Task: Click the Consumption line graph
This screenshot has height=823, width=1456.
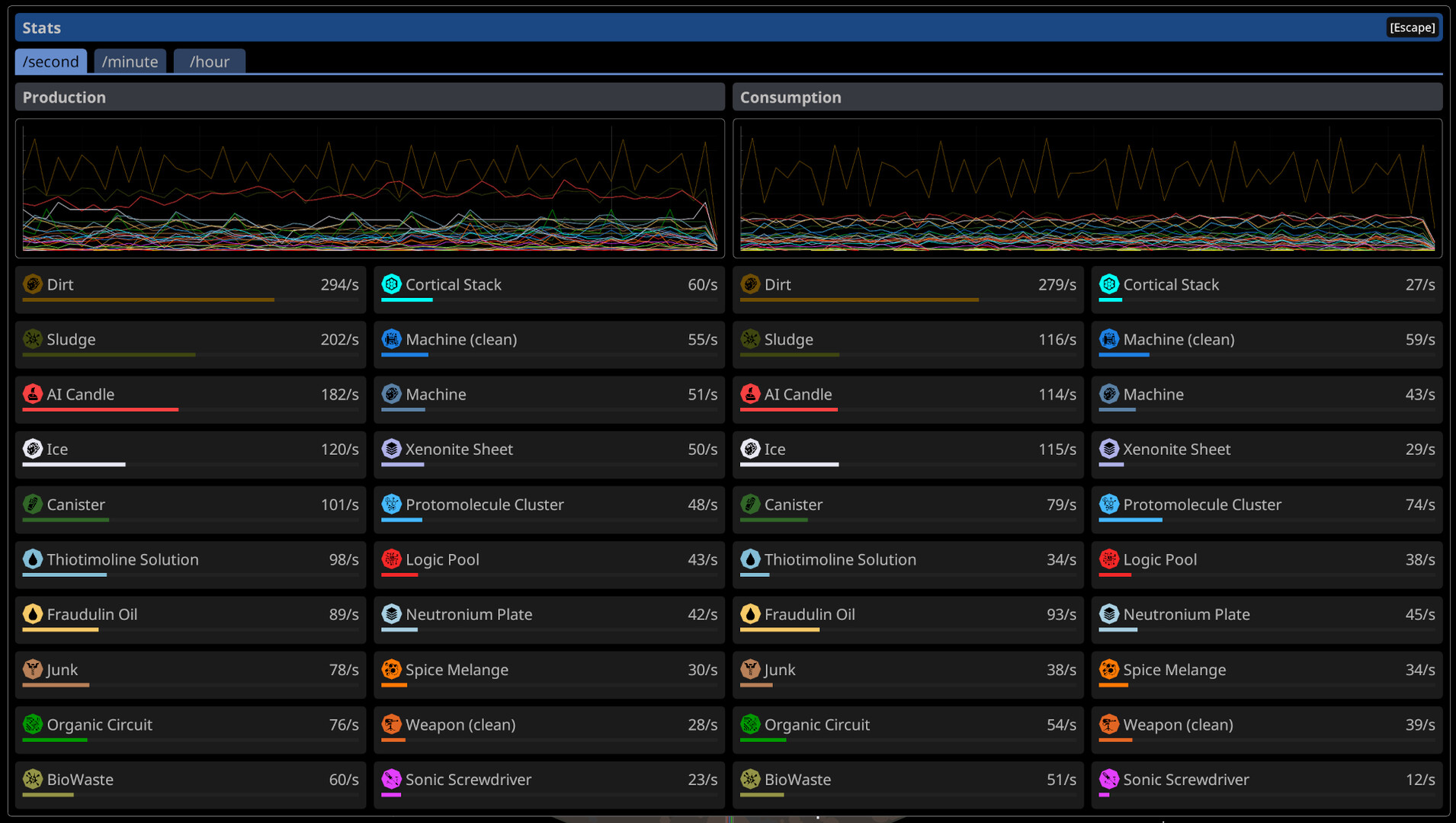Action: click(x=1087, y=188)
